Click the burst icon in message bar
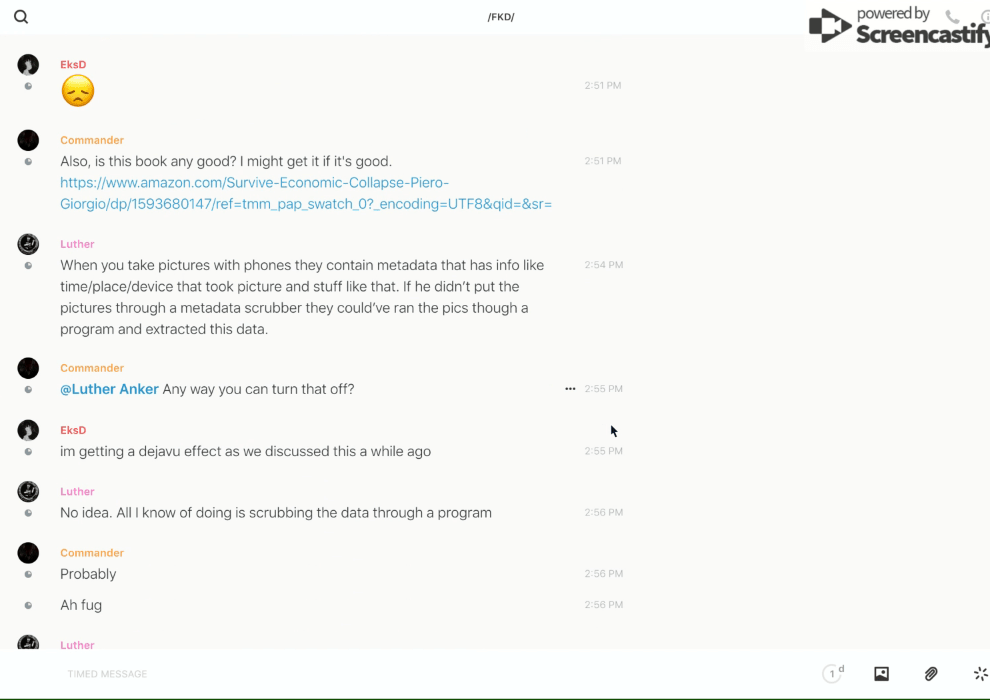This screenshot has width=990, height=700. (980, 674)
